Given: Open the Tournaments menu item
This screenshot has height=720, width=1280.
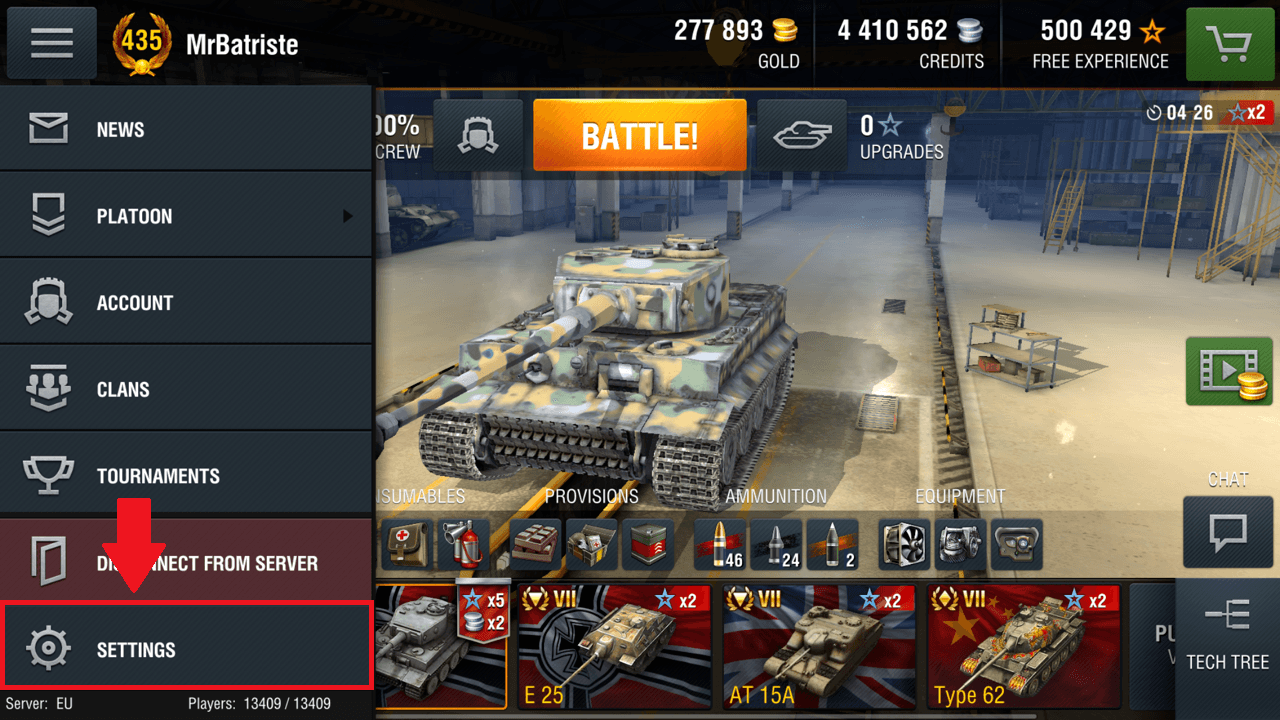Looking at the screenshot, I should tap(186, 476).
